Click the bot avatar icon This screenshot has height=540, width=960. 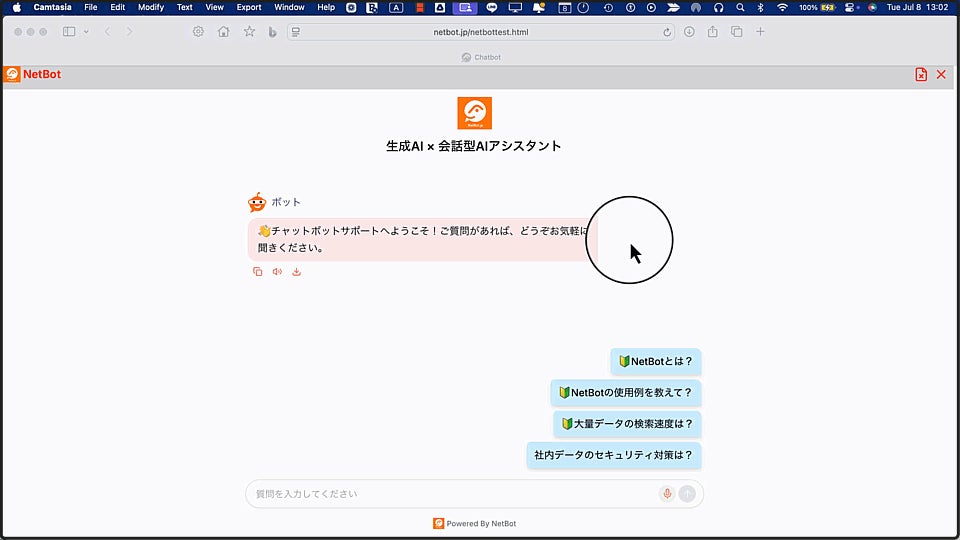257,201
